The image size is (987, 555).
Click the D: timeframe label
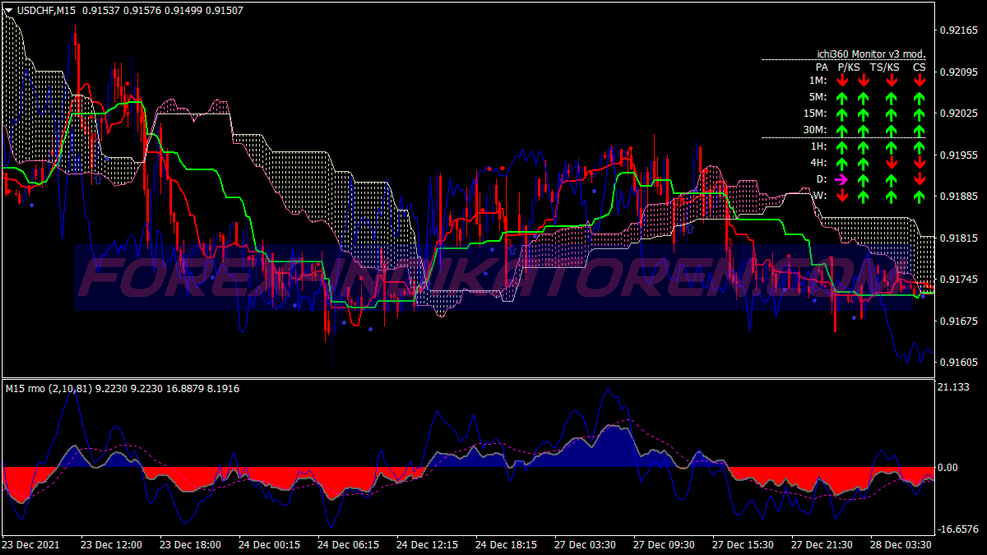point(821,179)
